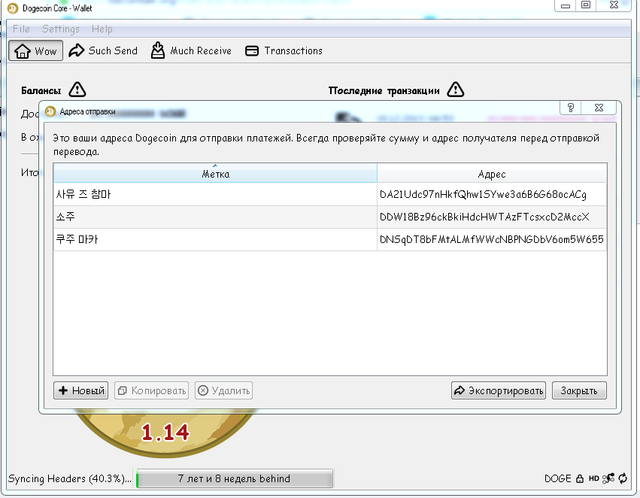
Task: Click the DOGE unit label in status bar
Action: tap(558, 478)
